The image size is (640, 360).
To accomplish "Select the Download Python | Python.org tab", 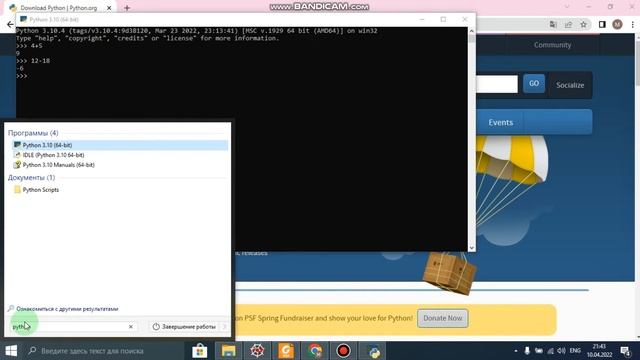I will pos(59,8).
